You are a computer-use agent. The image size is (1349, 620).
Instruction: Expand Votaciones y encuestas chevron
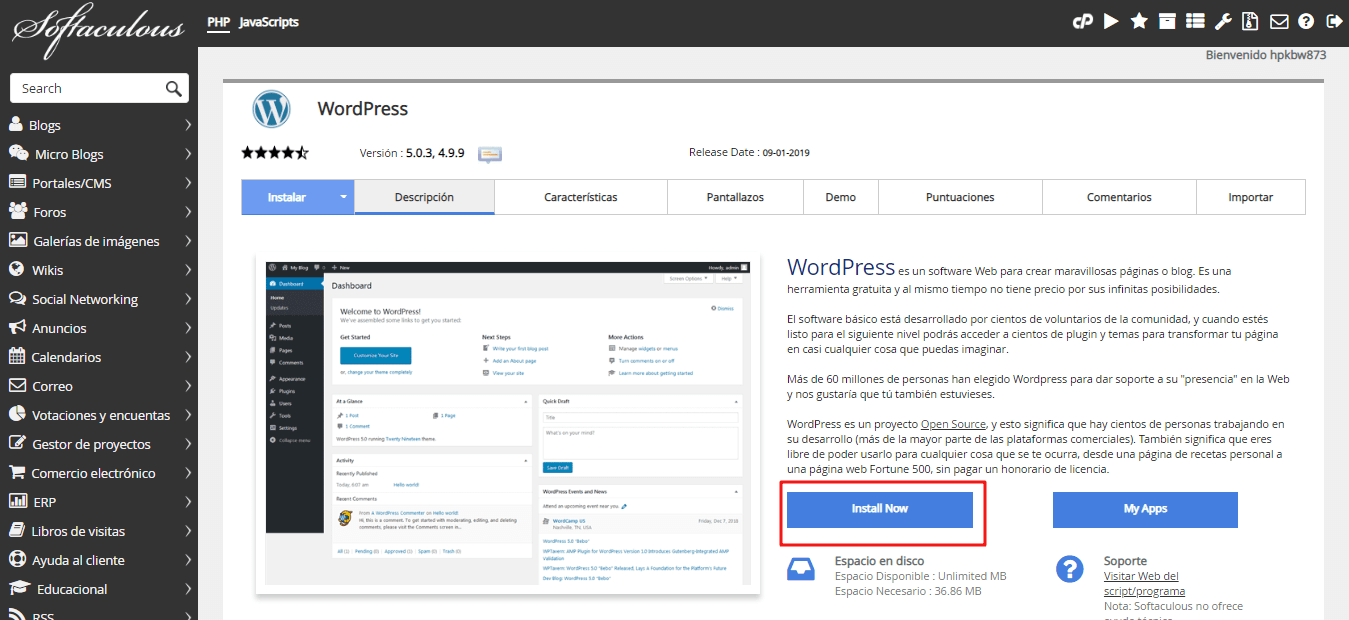188,415
